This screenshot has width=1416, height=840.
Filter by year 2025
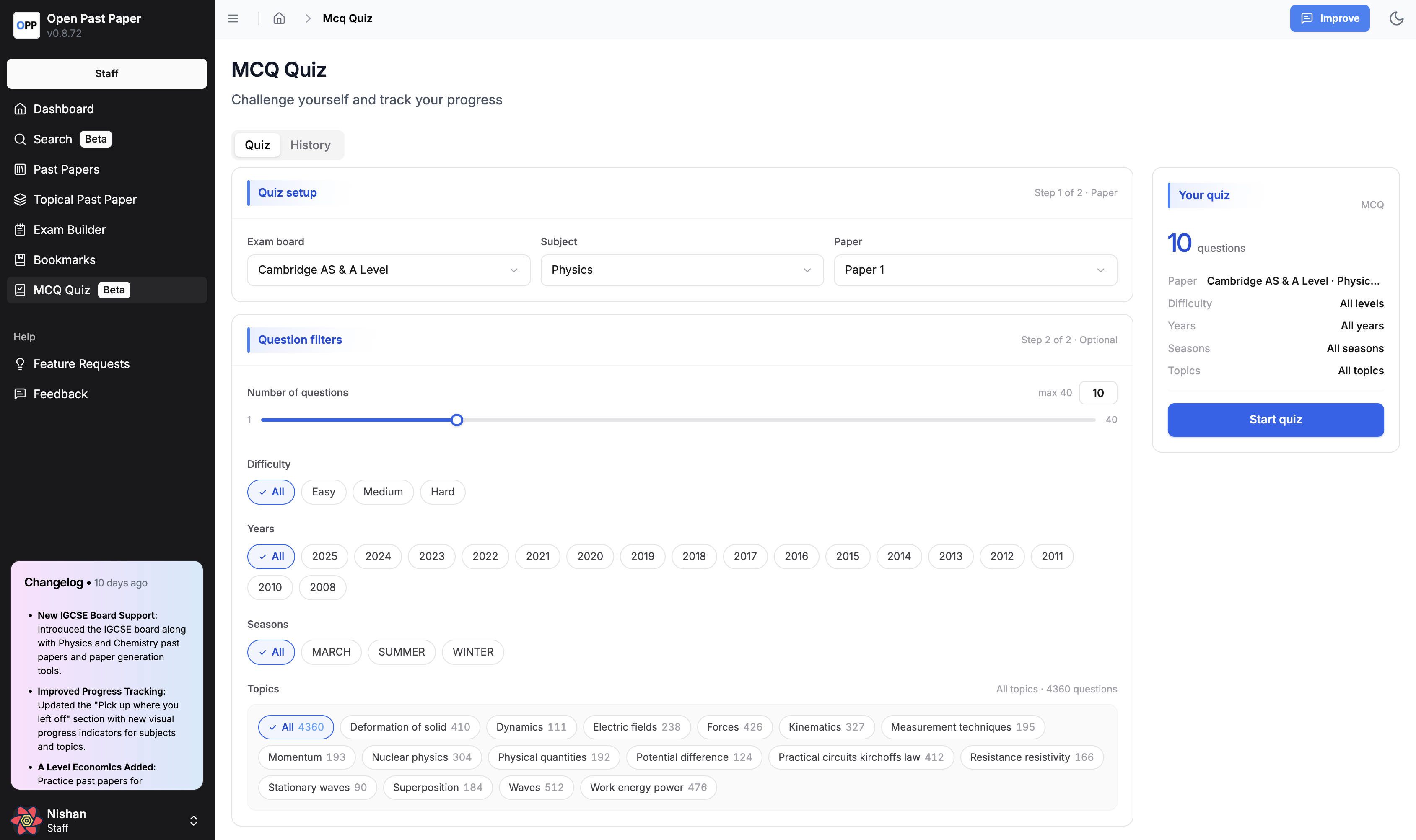click(324, 556)
